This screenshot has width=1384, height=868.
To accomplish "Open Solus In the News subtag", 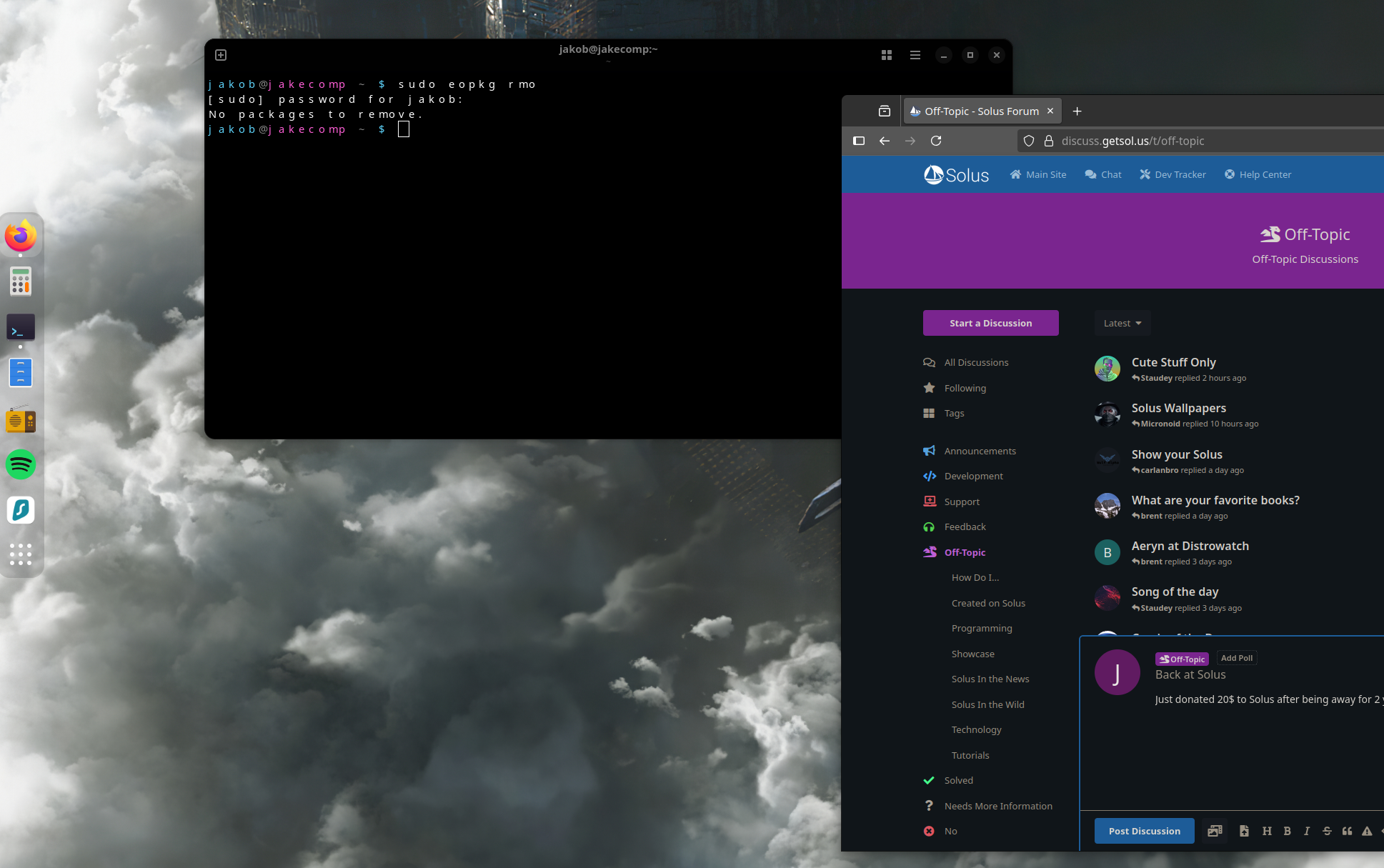I will 990,679.
